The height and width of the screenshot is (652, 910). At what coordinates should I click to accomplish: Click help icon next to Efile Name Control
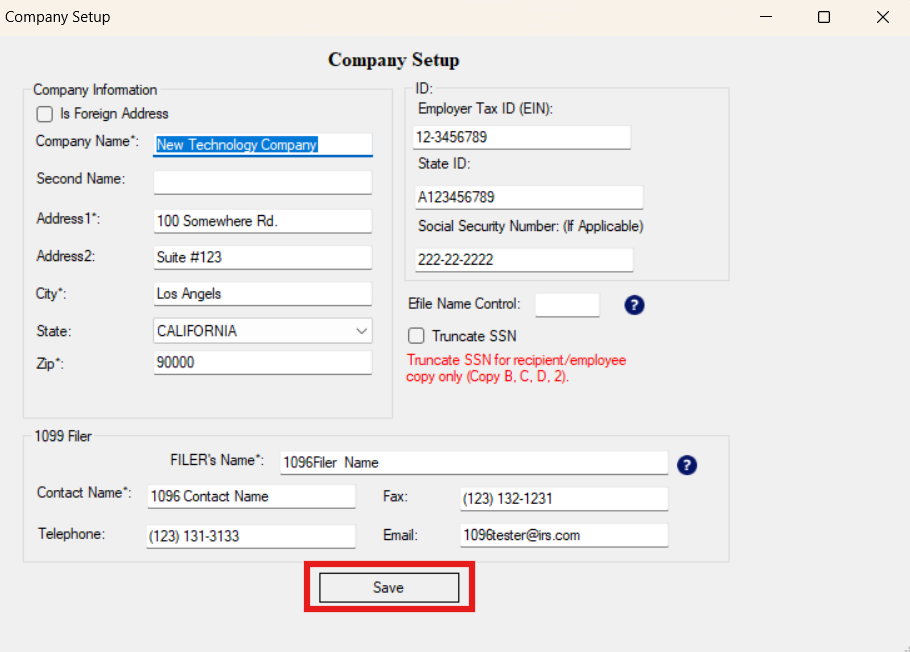click(x=634, y=305)
